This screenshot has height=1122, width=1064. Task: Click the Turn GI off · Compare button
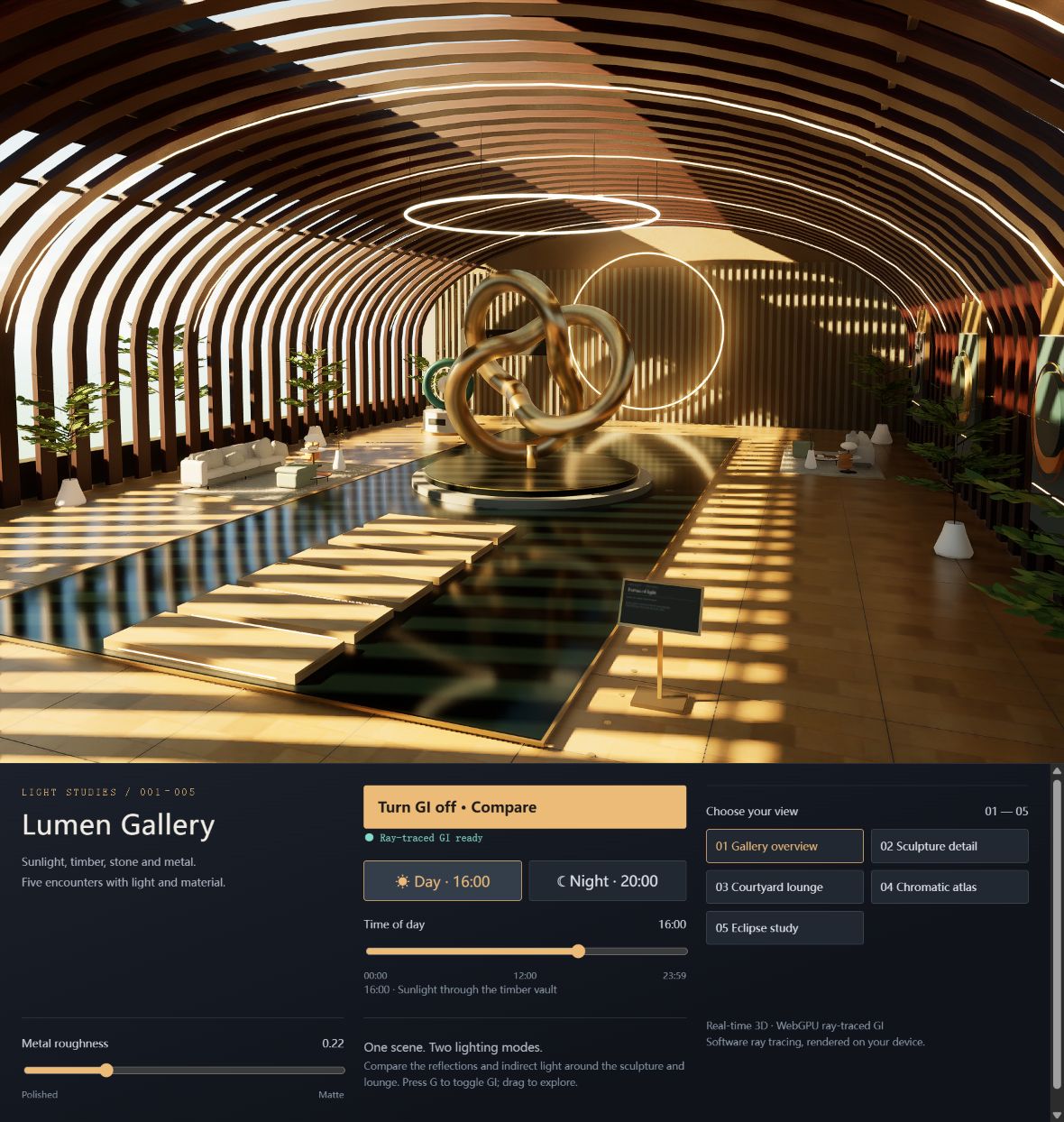coord(525,807)
